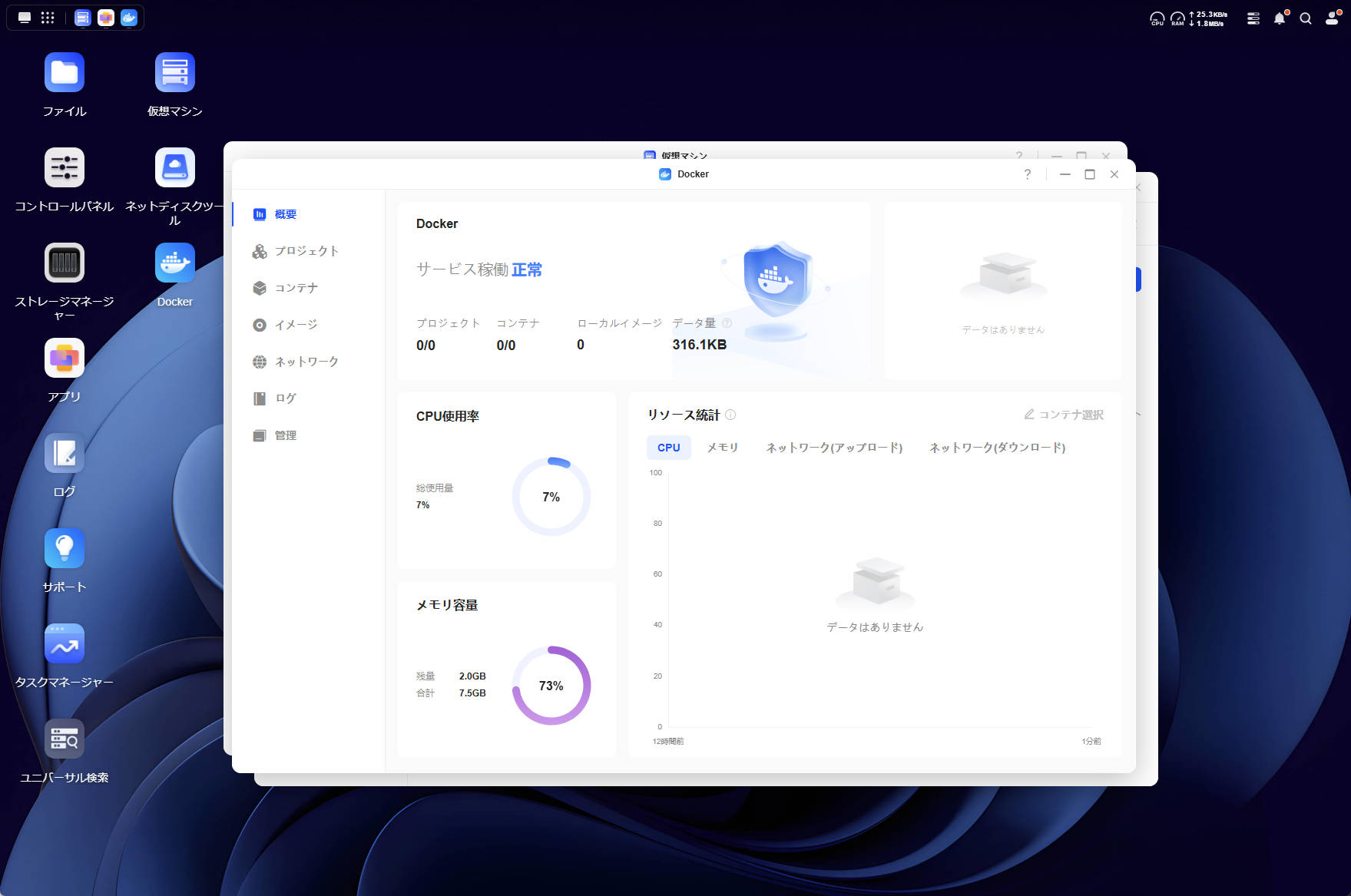Image resolution: width=1351 pixels, height=896 pixels.
Task: Open the search magnifier in top bar
Action: 1306,18
